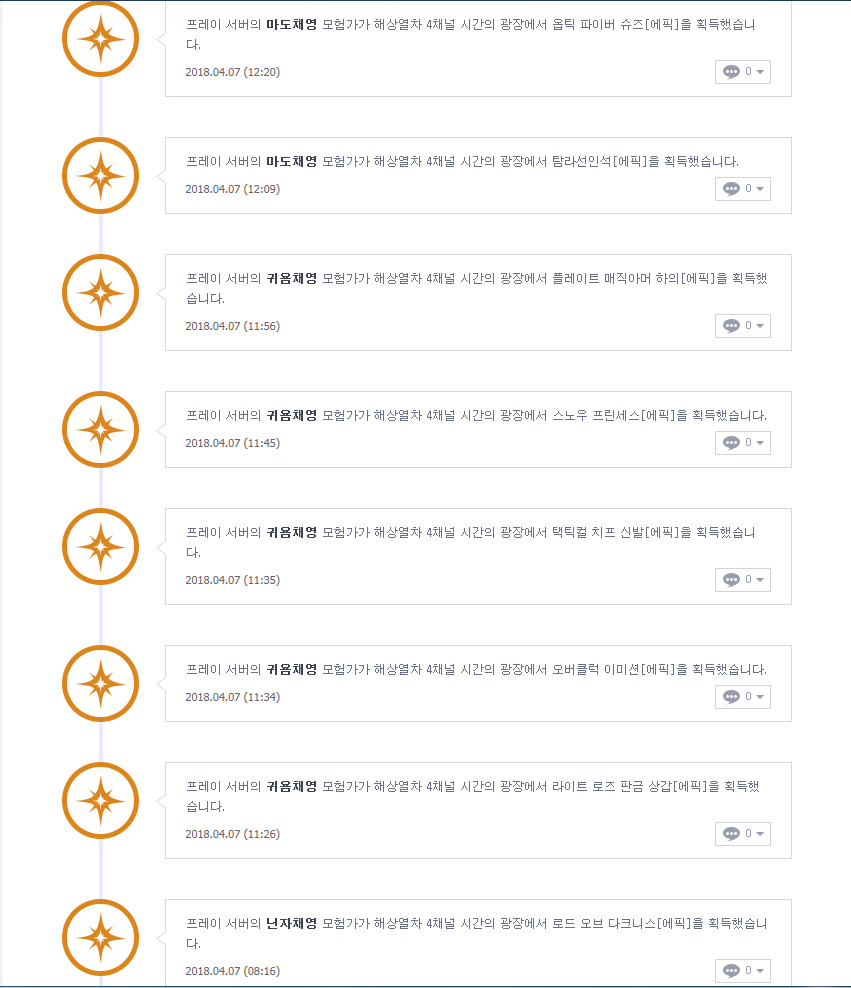The width and height of the screenshot is (851, 988).
Task: Expand comments for the 12:09 탐라선인석 entry
Action: pos(743,189)
